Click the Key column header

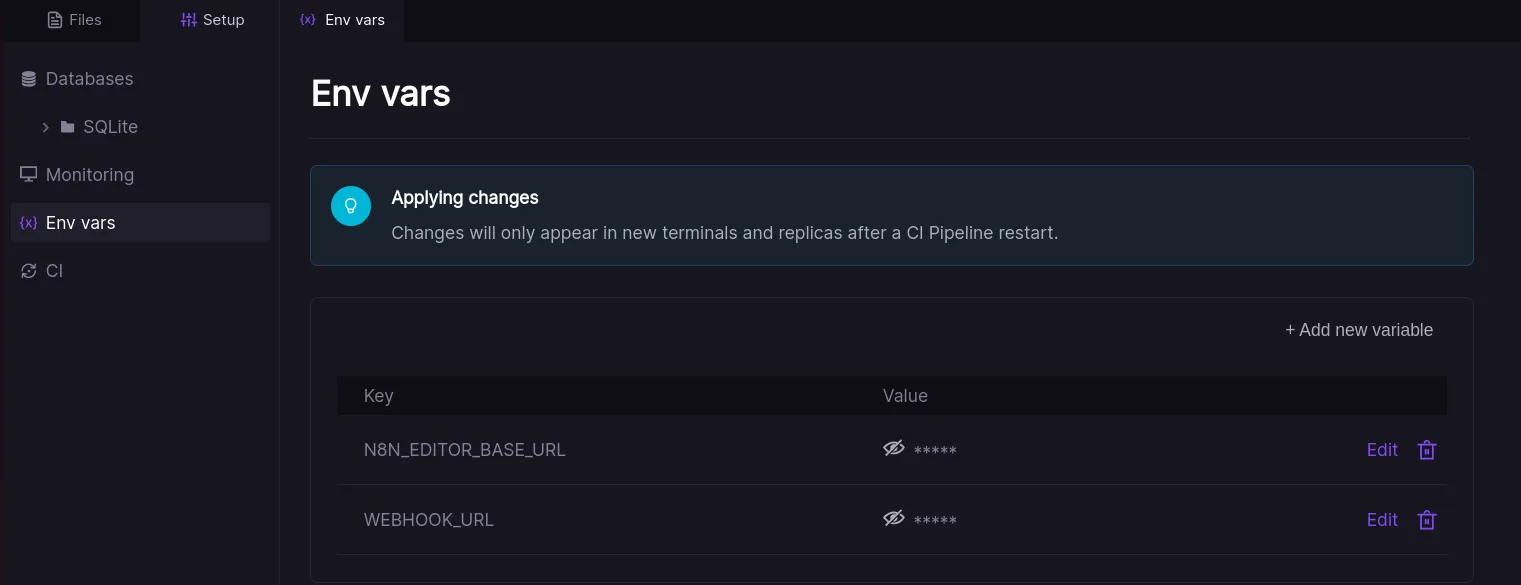tap(378, 396)
